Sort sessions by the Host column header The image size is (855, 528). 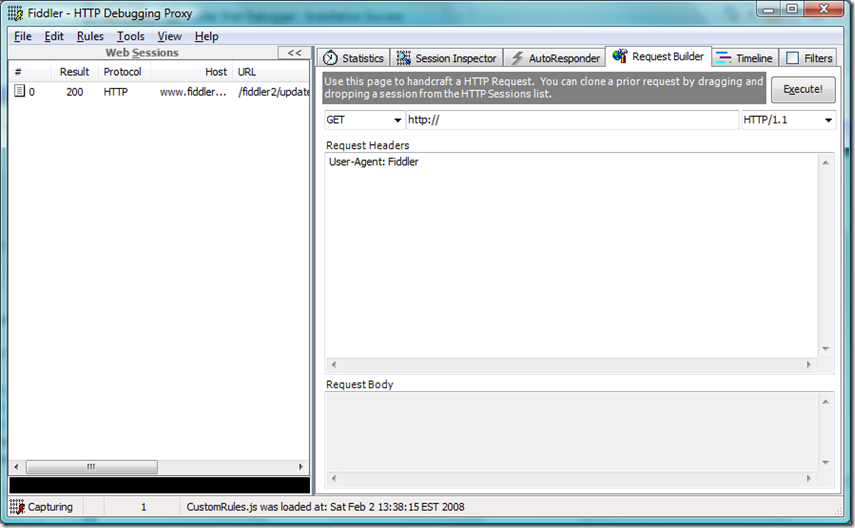(191, 71)
